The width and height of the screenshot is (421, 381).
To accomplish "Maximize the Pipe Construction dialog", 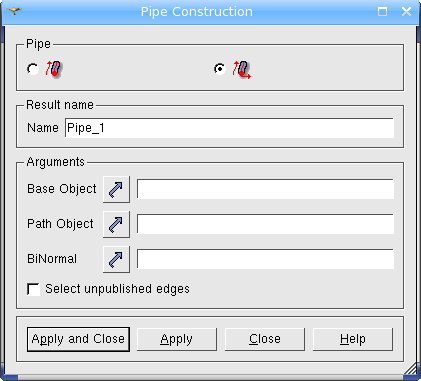I will (x=382, y=12).
